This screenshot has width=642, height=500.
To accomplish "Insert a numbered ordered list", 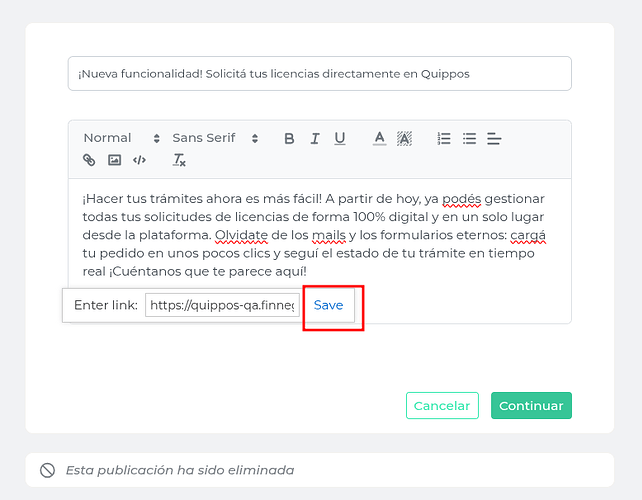I will pos(444,139).
